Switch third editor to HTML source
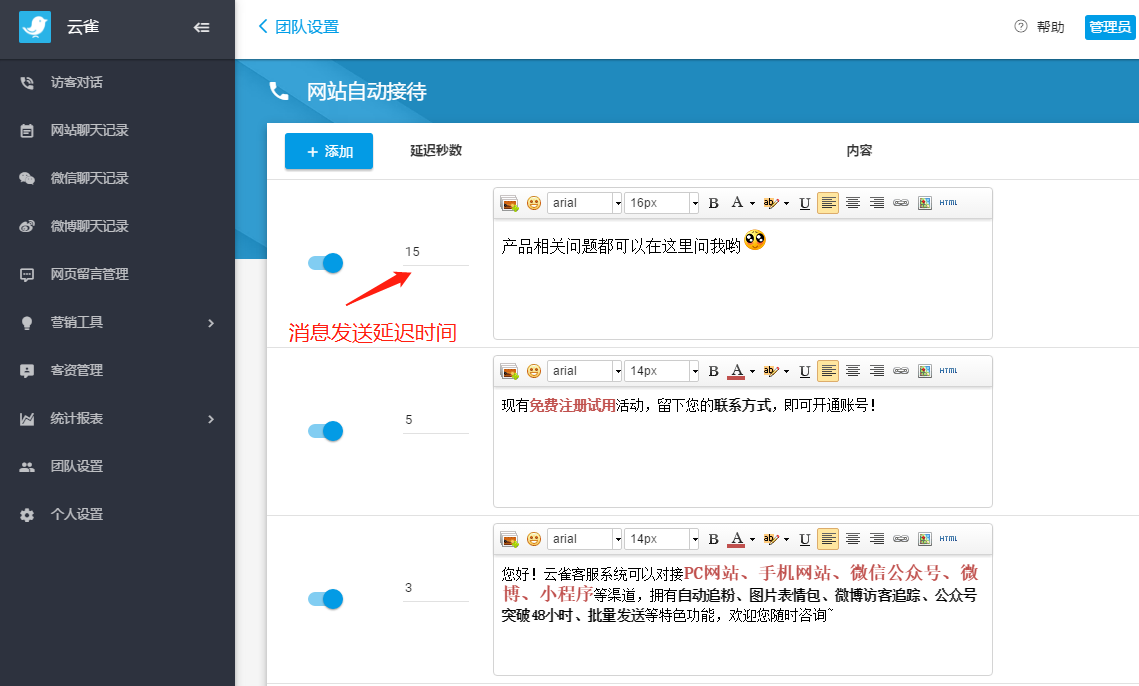Screen dimensions: 1139x686 click(948, 538)
